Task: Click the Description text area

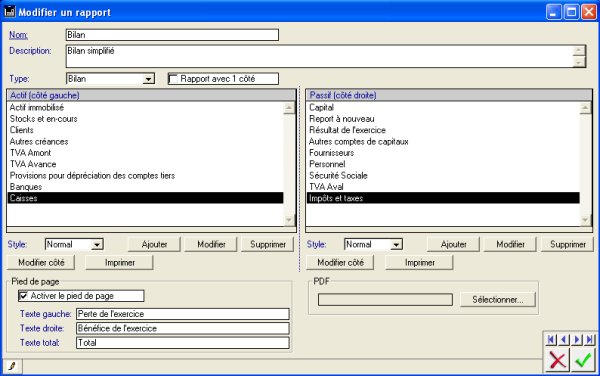Action: coord(320,56)
